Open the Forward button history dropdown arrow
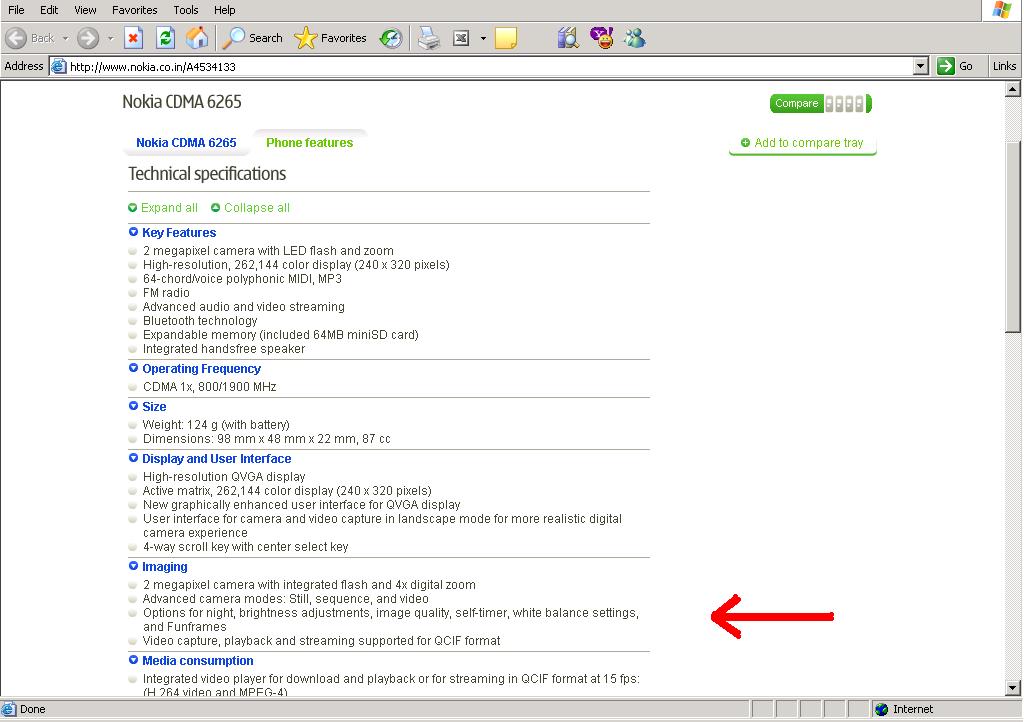This screenshot has width=1024, height=722. (x=110, y=38)
